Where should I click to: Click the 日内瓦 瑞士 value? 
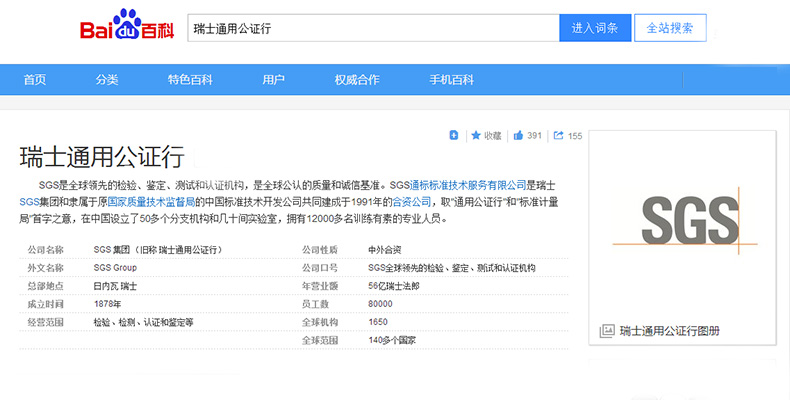point(115,286)
